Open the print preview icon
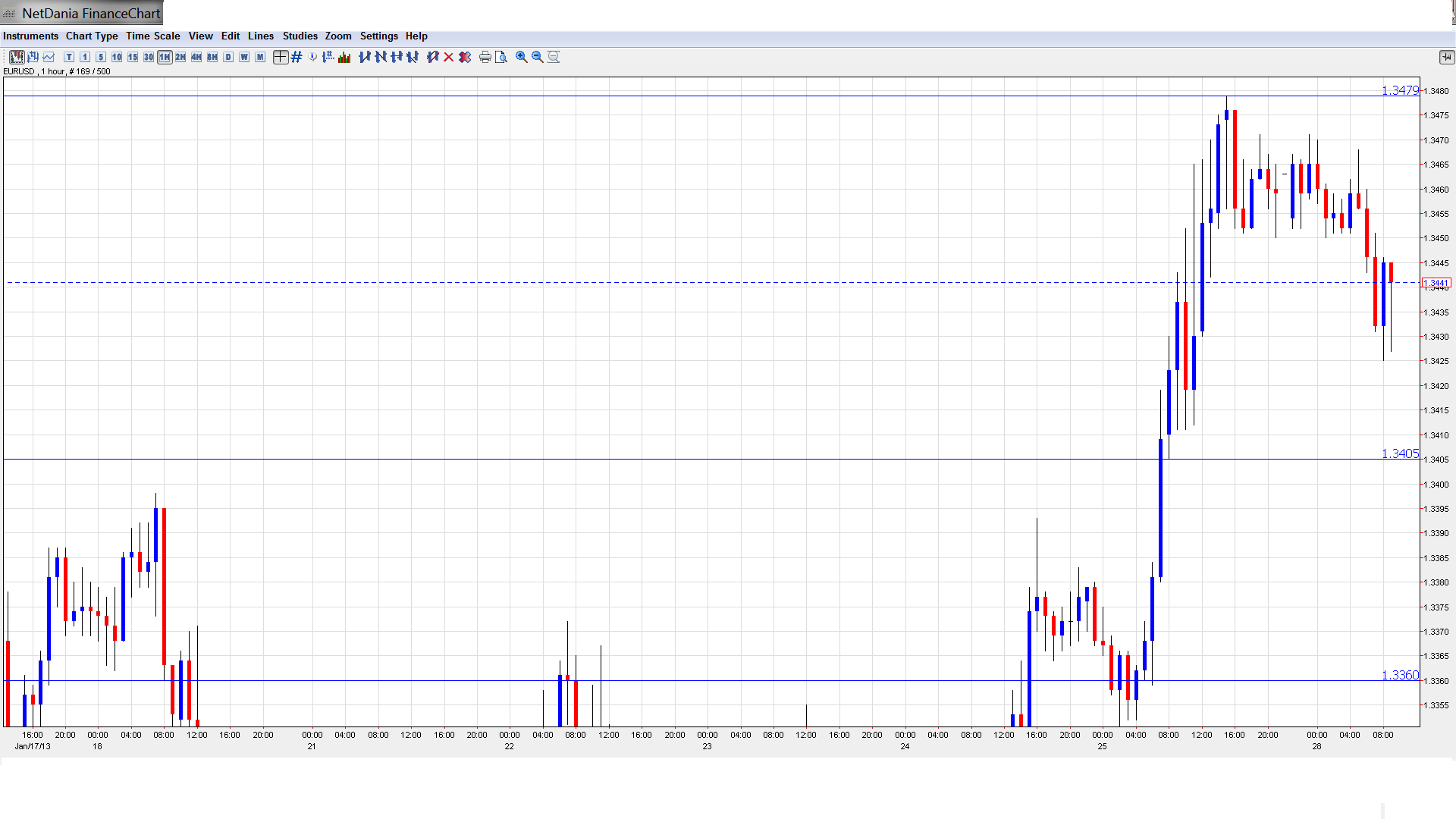Image resolution: width=1456 pixels, height=819 pixels. pos(501,57)
